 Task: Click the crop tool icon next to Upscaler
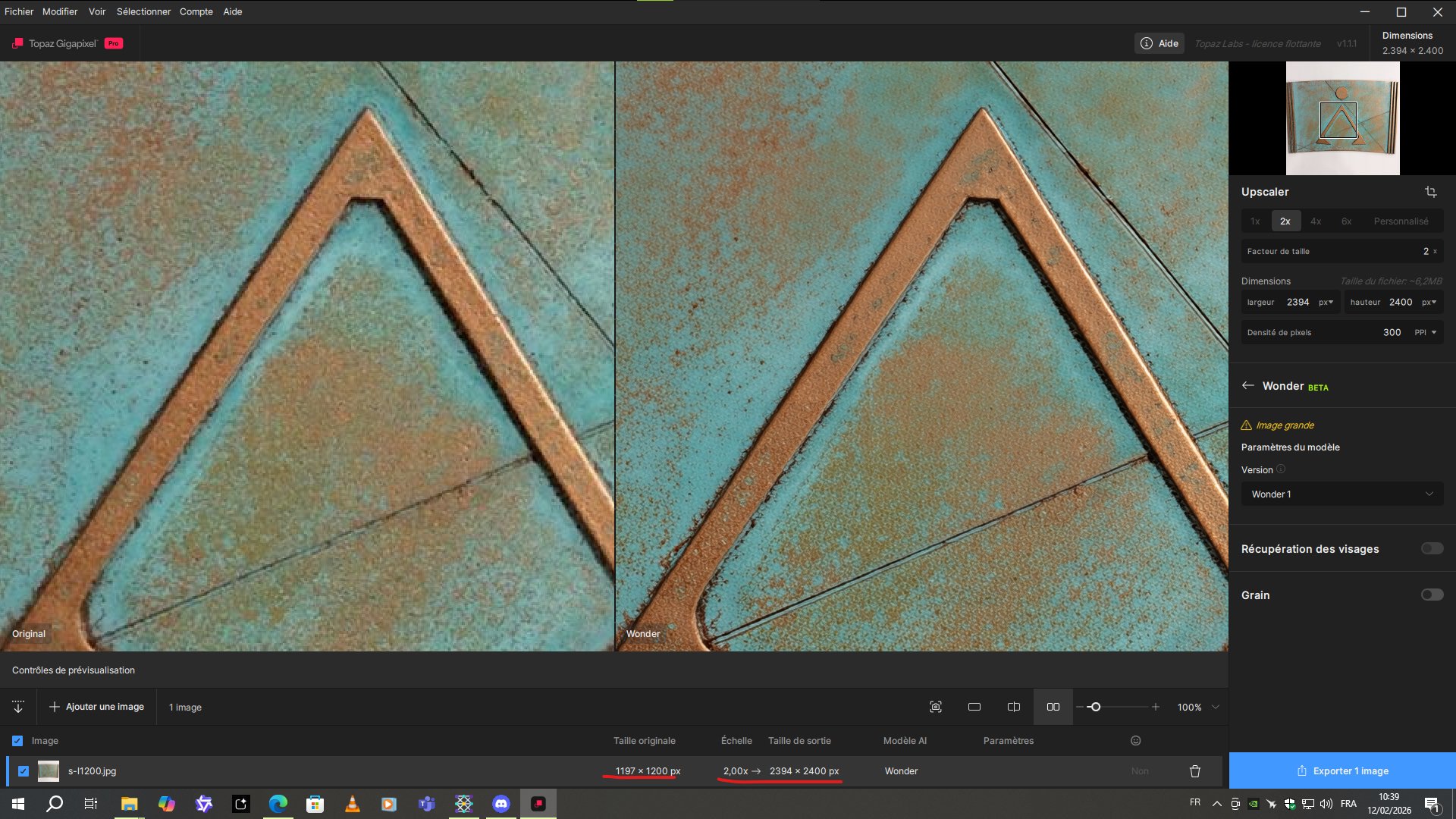1430,192
